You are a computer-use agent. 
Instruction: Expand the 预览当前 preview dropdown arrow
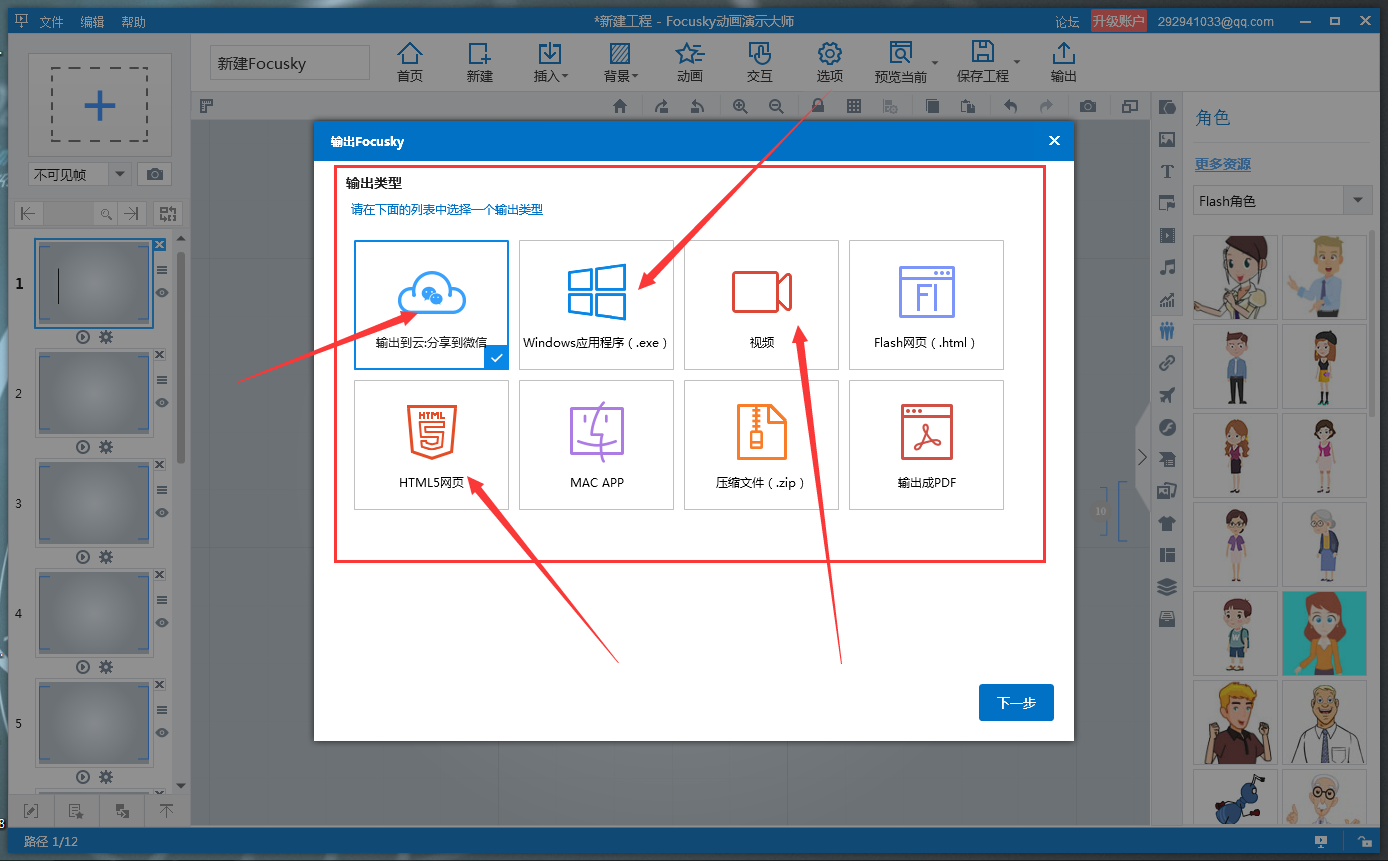coord(935,62)
